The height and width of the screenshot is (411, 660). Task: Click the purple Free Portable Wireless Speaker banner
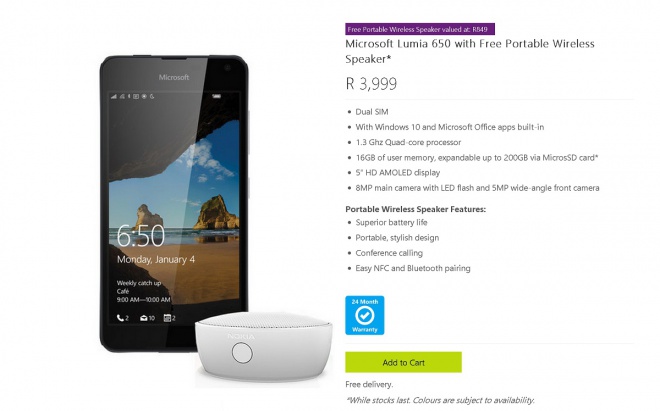click(420, 29)
